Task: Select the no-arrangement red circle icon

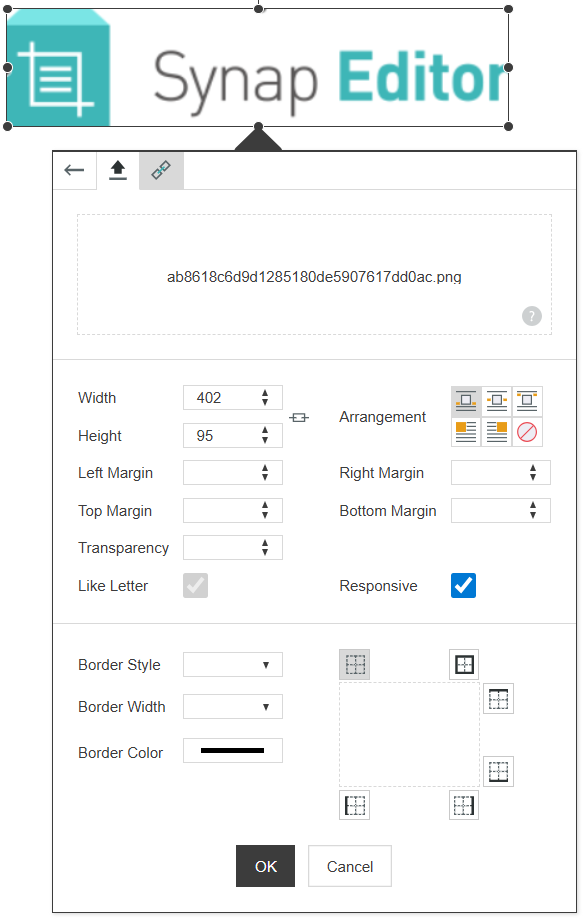Action: (527, 432)
